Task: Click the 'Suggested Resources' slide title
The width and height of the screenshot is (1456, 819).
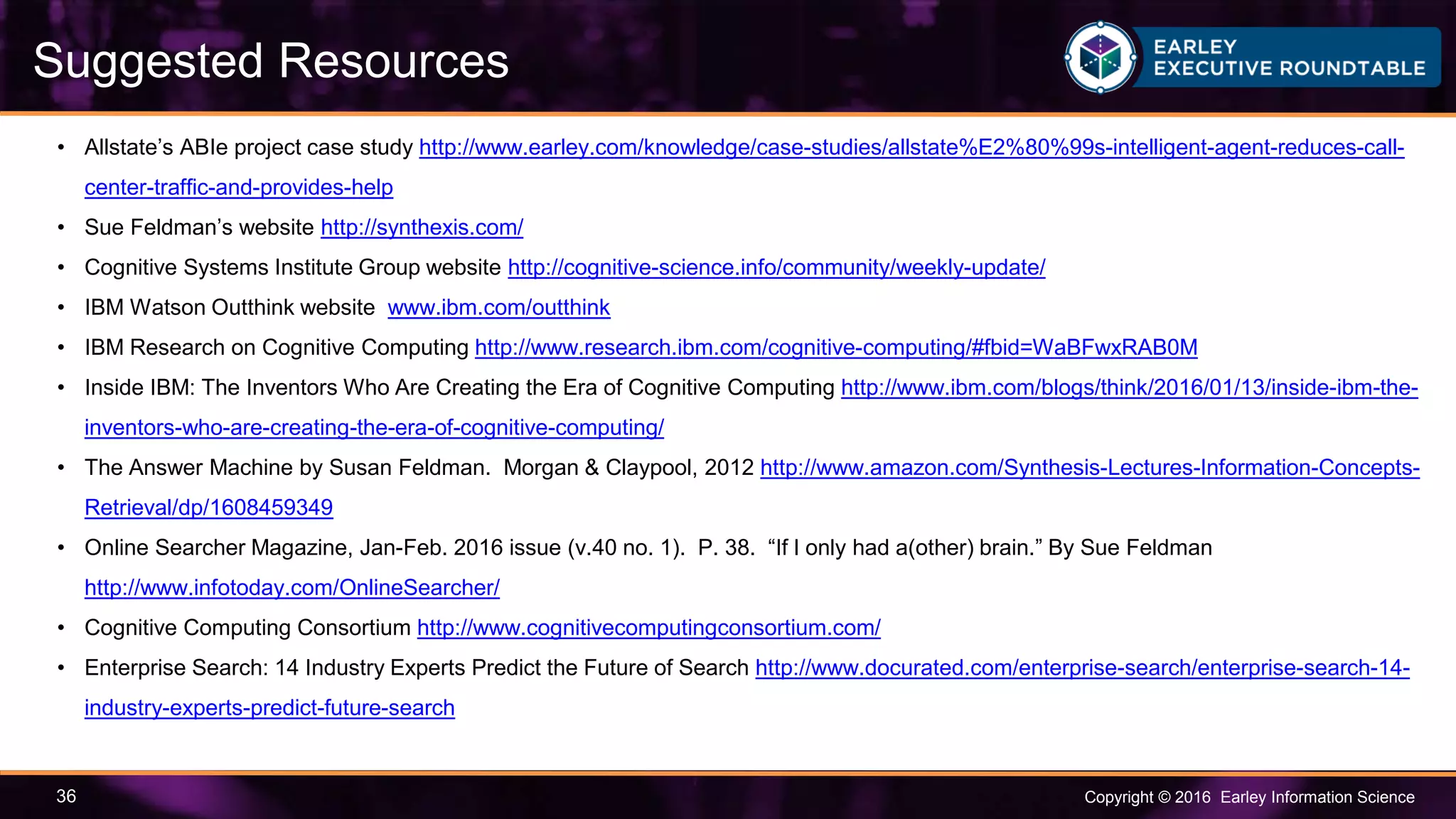Action: pos(271,61)
